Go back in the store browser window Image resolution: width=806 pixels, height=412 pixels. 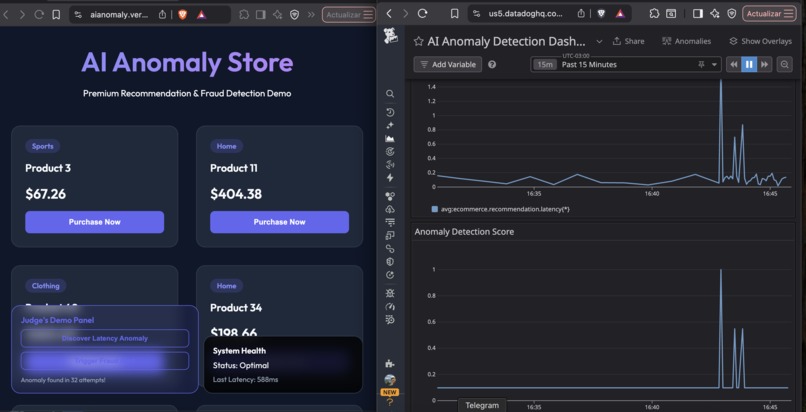coord(6,15)
